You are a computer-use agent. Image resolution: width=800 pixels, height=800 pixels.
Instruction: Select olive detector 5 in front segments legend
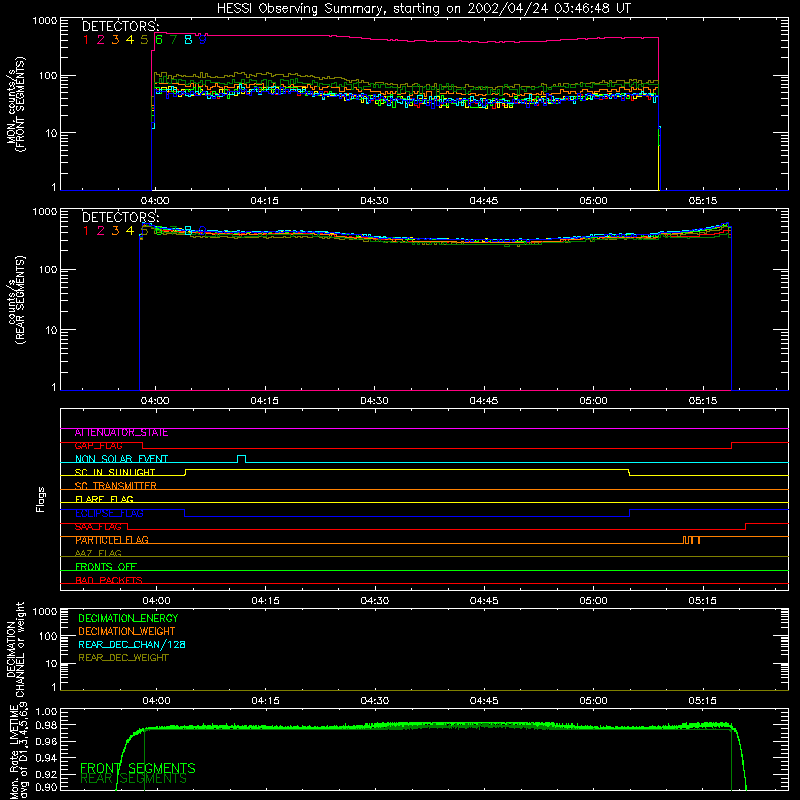144,40
